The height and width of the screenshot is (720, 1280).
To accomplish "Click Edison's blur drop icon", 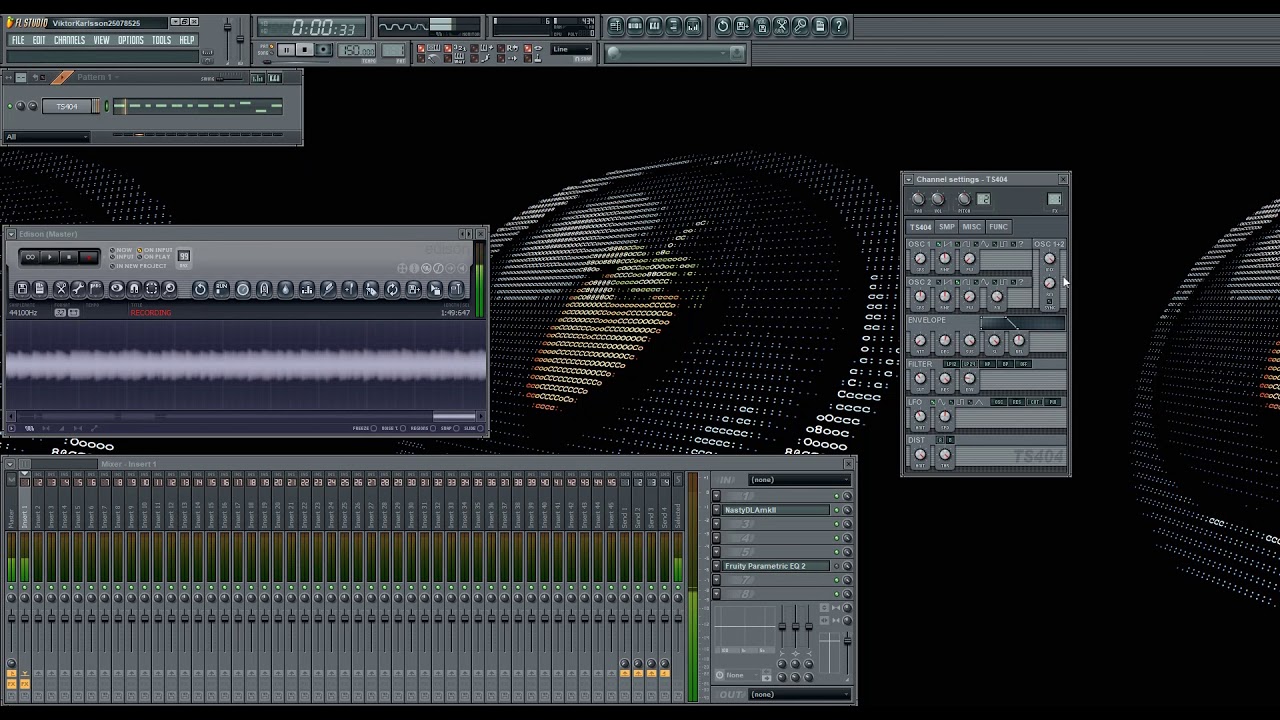I will pyautogui.click(x=286, y=289).
